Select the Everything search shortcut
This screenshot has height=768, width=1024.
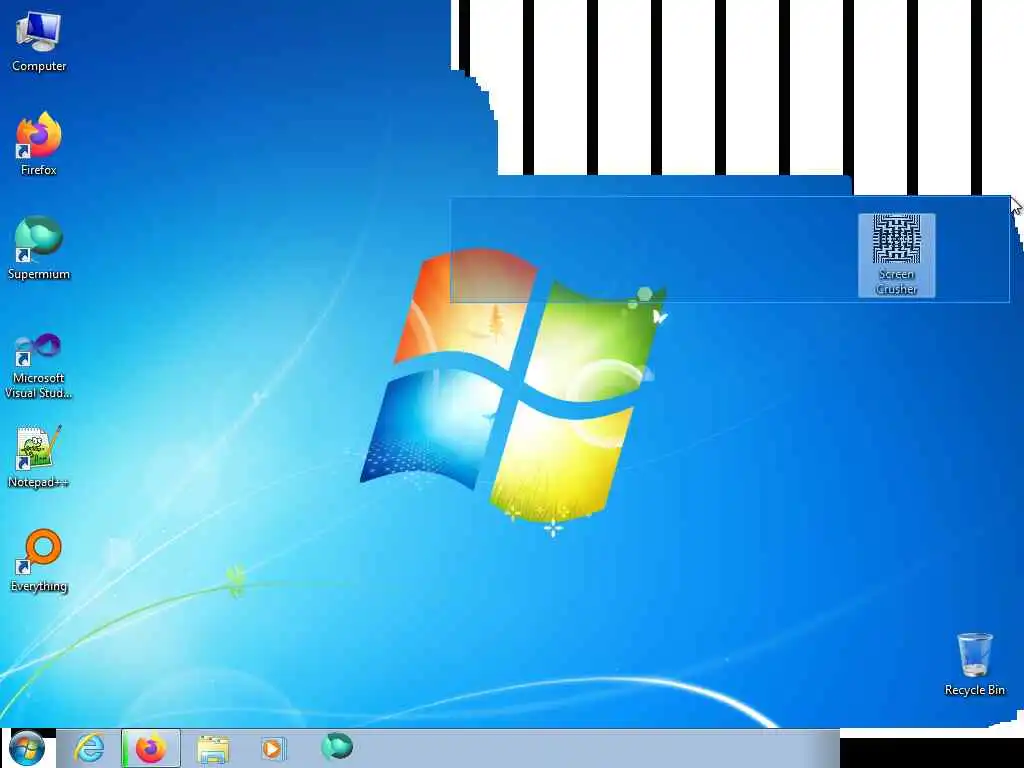[x=39, y=560]
